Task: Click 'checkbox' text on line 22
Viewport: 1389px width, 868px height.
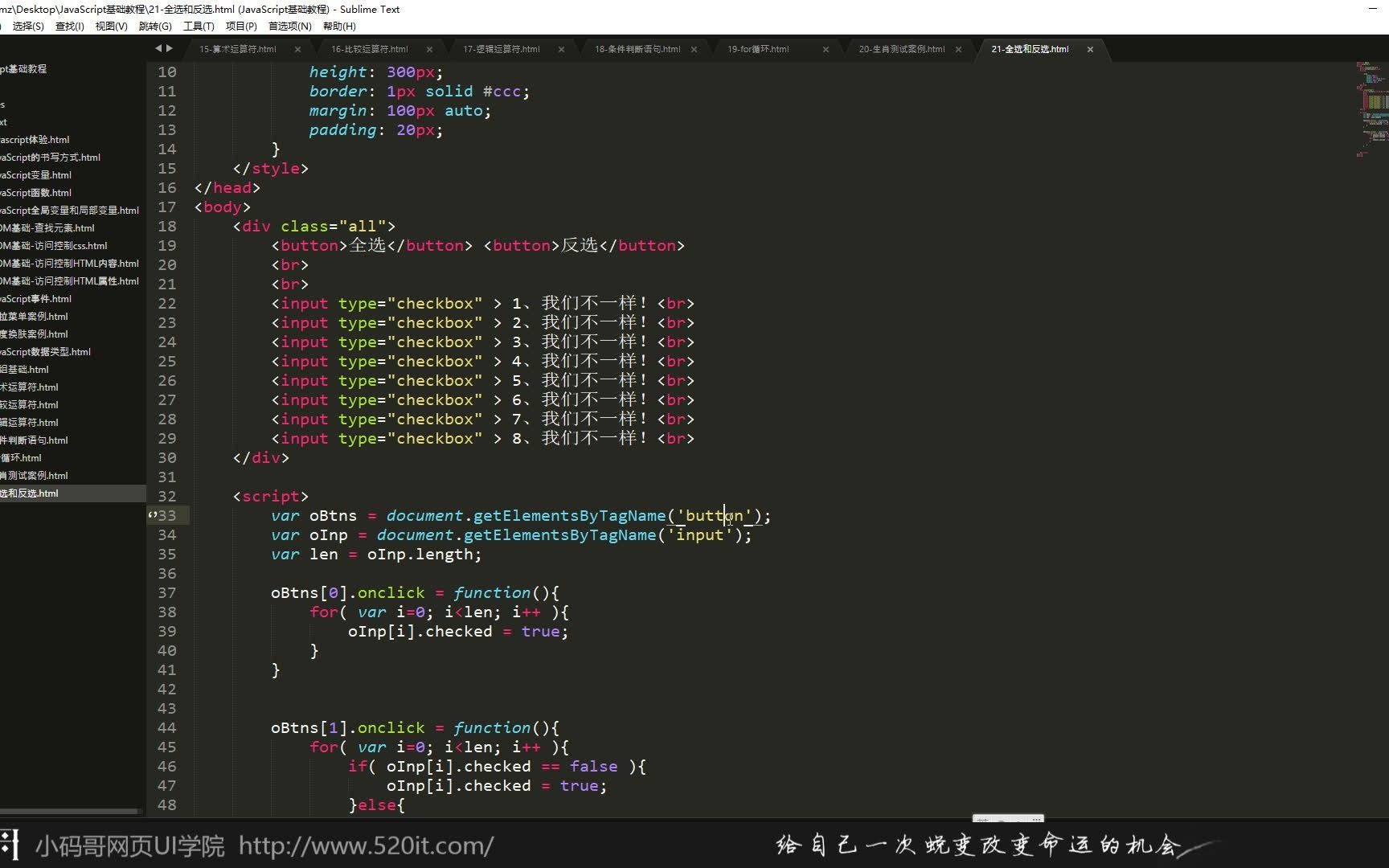Action: click(435, 303)
